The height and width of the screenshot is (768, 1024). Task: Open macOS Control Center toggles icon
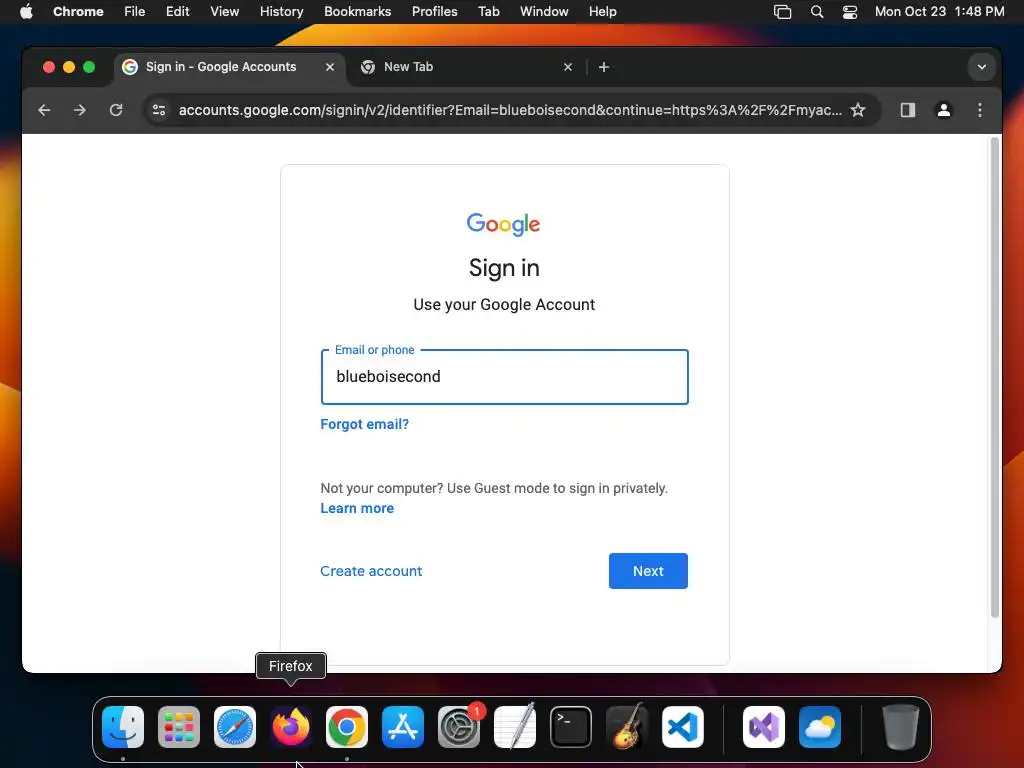[x=849, y=12]
